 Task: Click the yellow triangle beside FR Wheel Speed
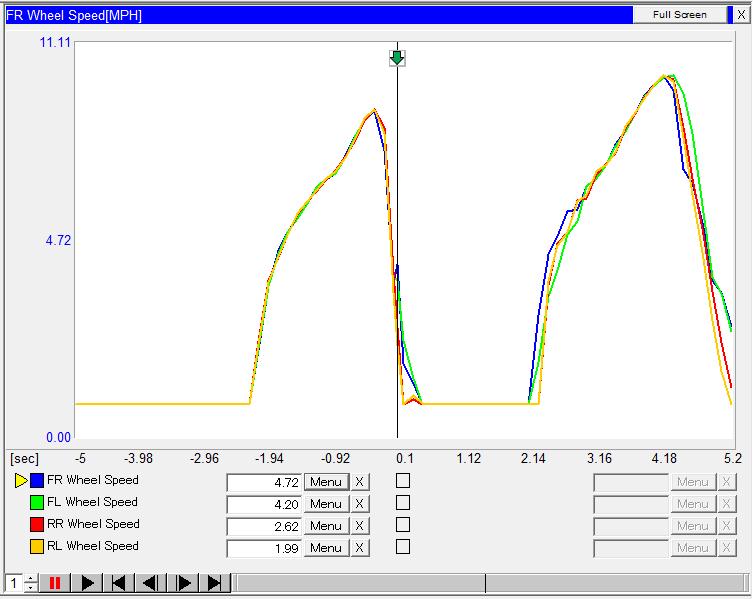click(20, 481)
